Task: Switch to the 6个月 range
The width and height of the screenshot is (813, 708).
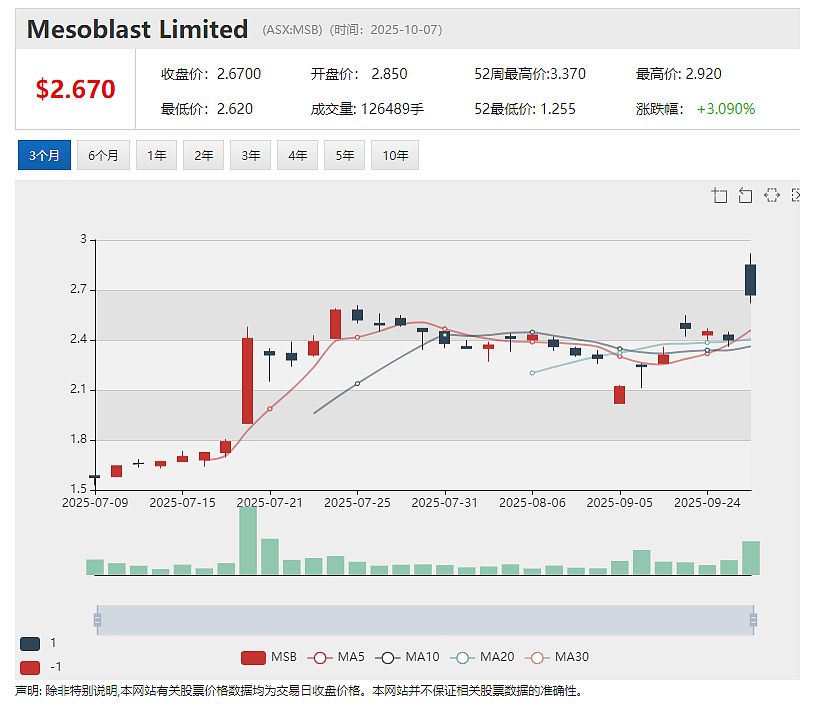Action: click(103, 155)
